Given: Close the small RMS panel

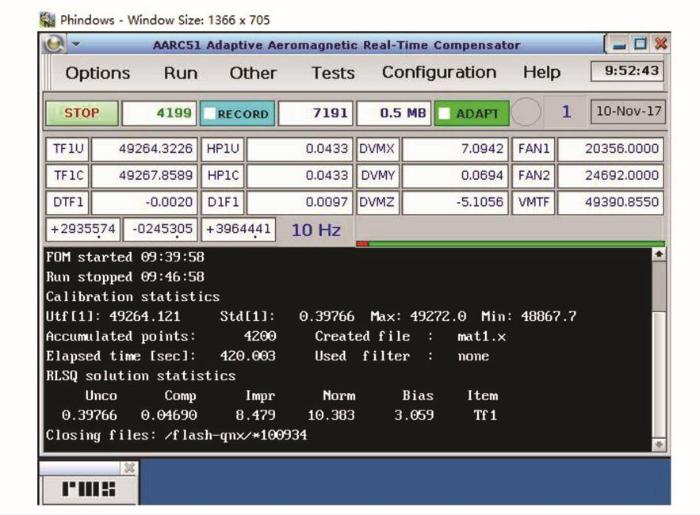Looking at the screenshot, I should (x=129, y=468).
